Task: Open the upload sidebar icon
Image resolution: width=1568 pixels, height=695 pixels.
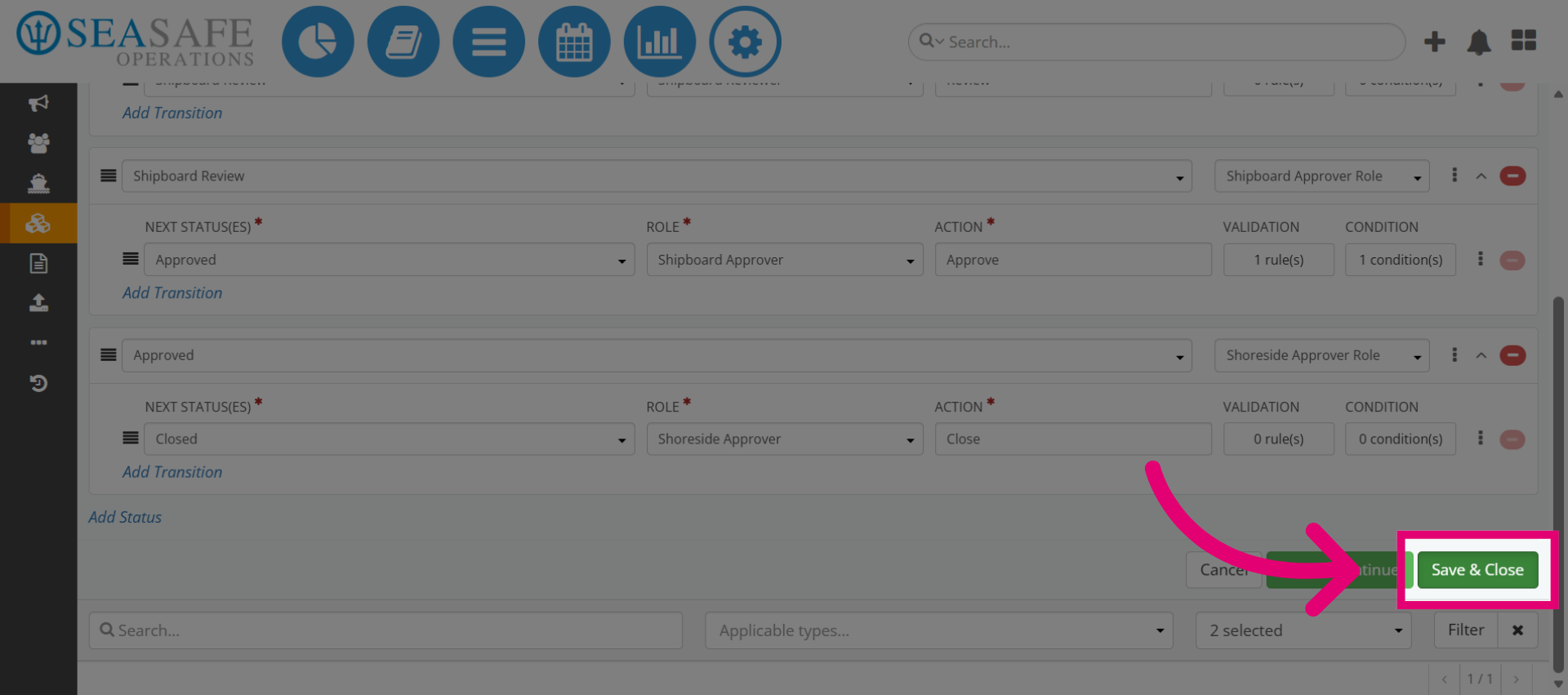Action: (x=38, y=303)
